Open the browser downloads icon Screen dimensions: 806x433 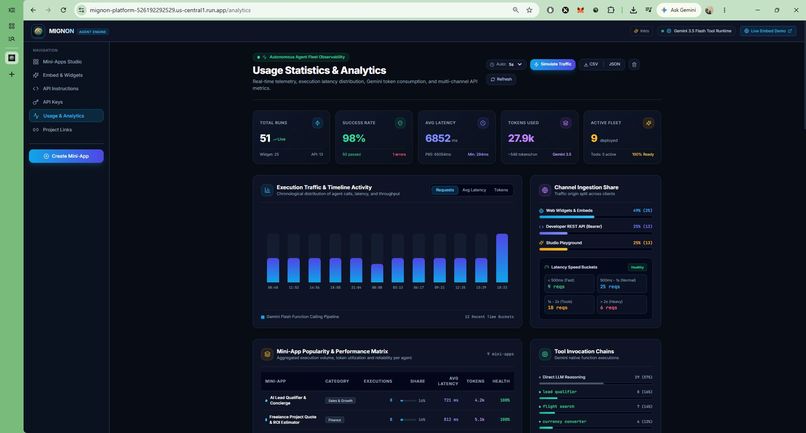pos(633,10)
